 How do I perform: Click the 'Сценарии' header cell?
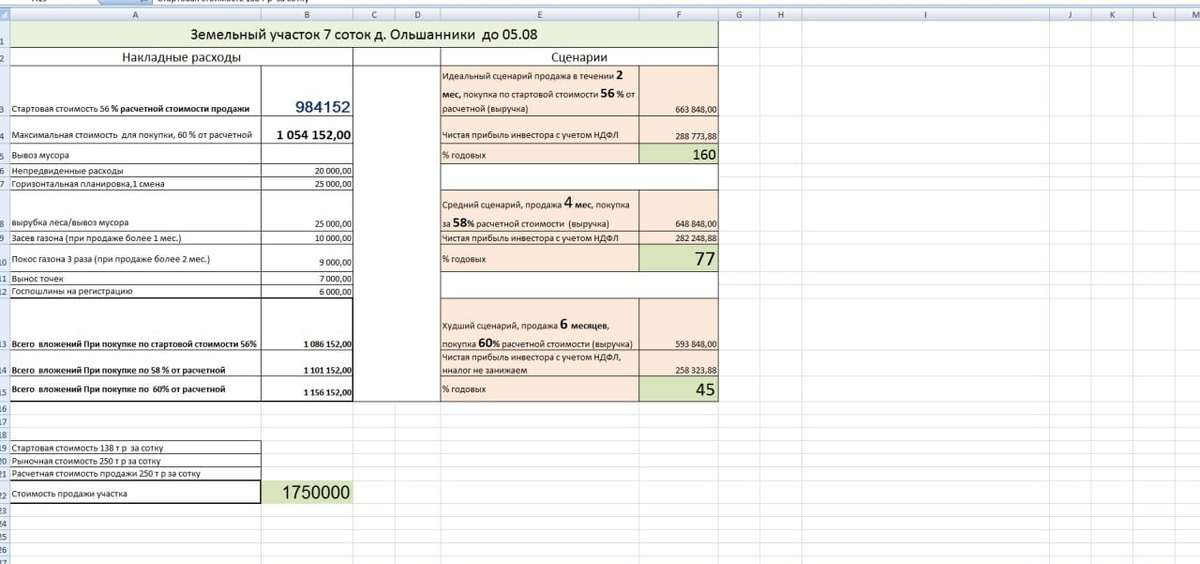click(x=579, y=58)
